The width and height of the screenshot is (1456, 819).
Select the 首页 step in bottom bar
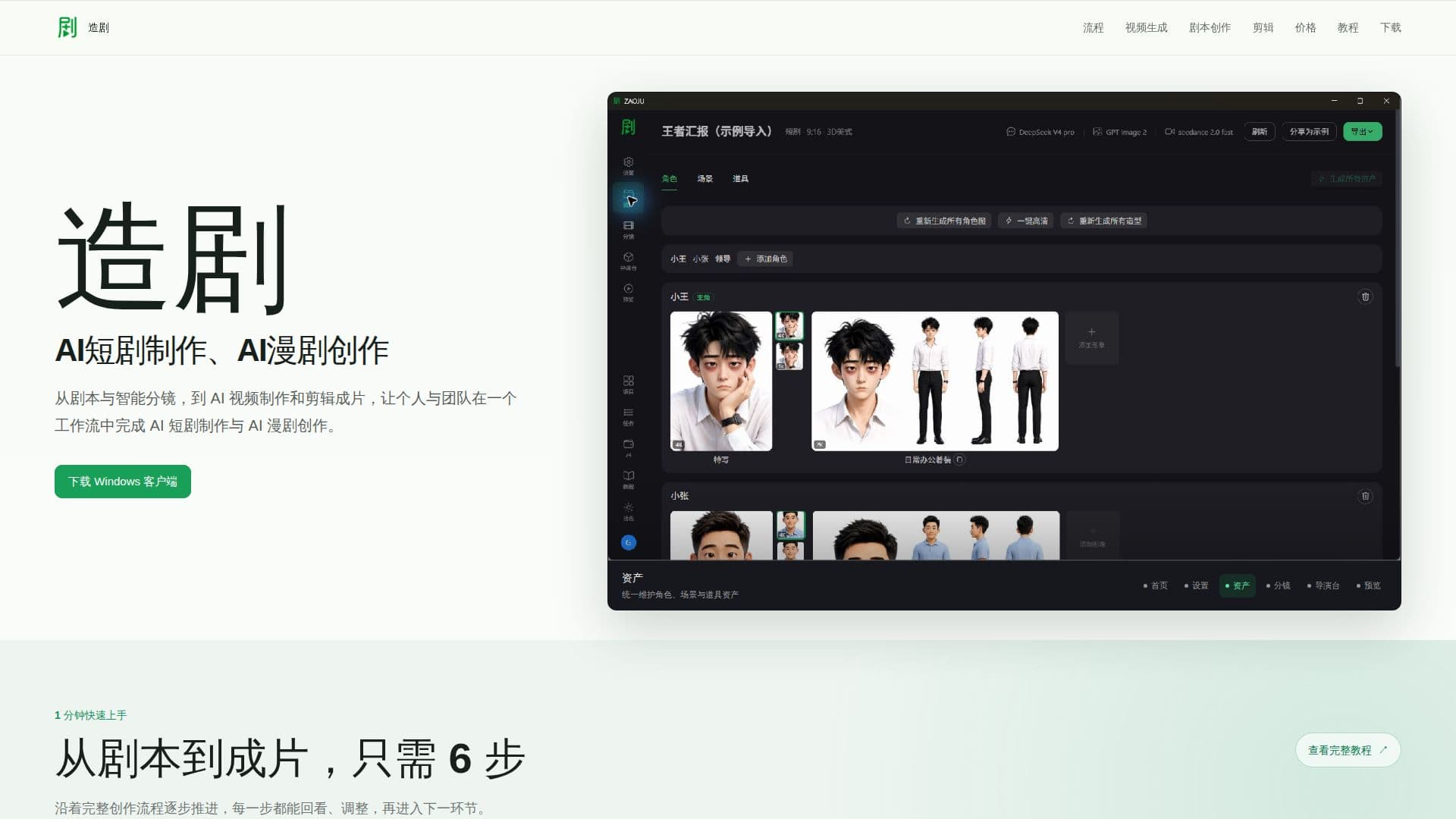point(1156,586)
